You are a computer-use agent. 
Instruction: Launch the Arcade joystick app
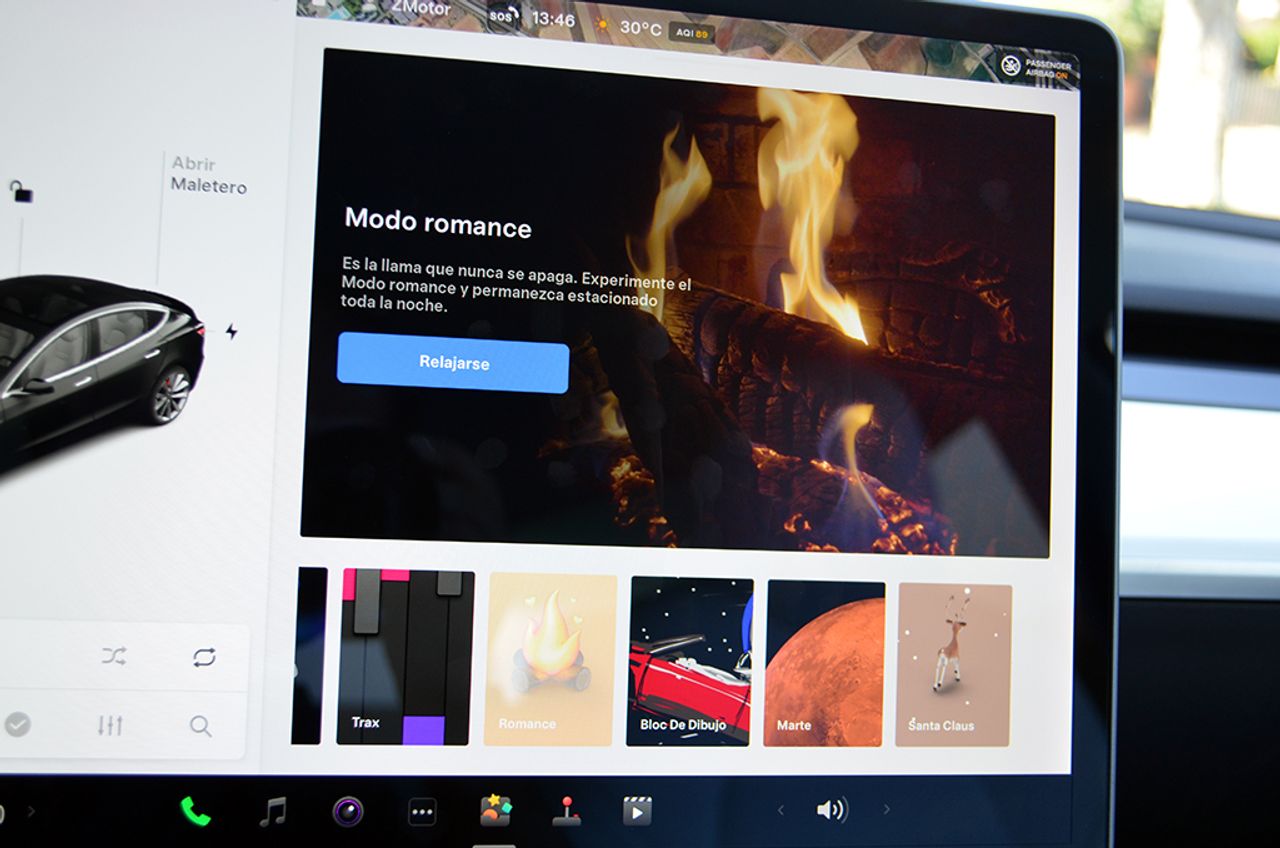pos(566,811)
